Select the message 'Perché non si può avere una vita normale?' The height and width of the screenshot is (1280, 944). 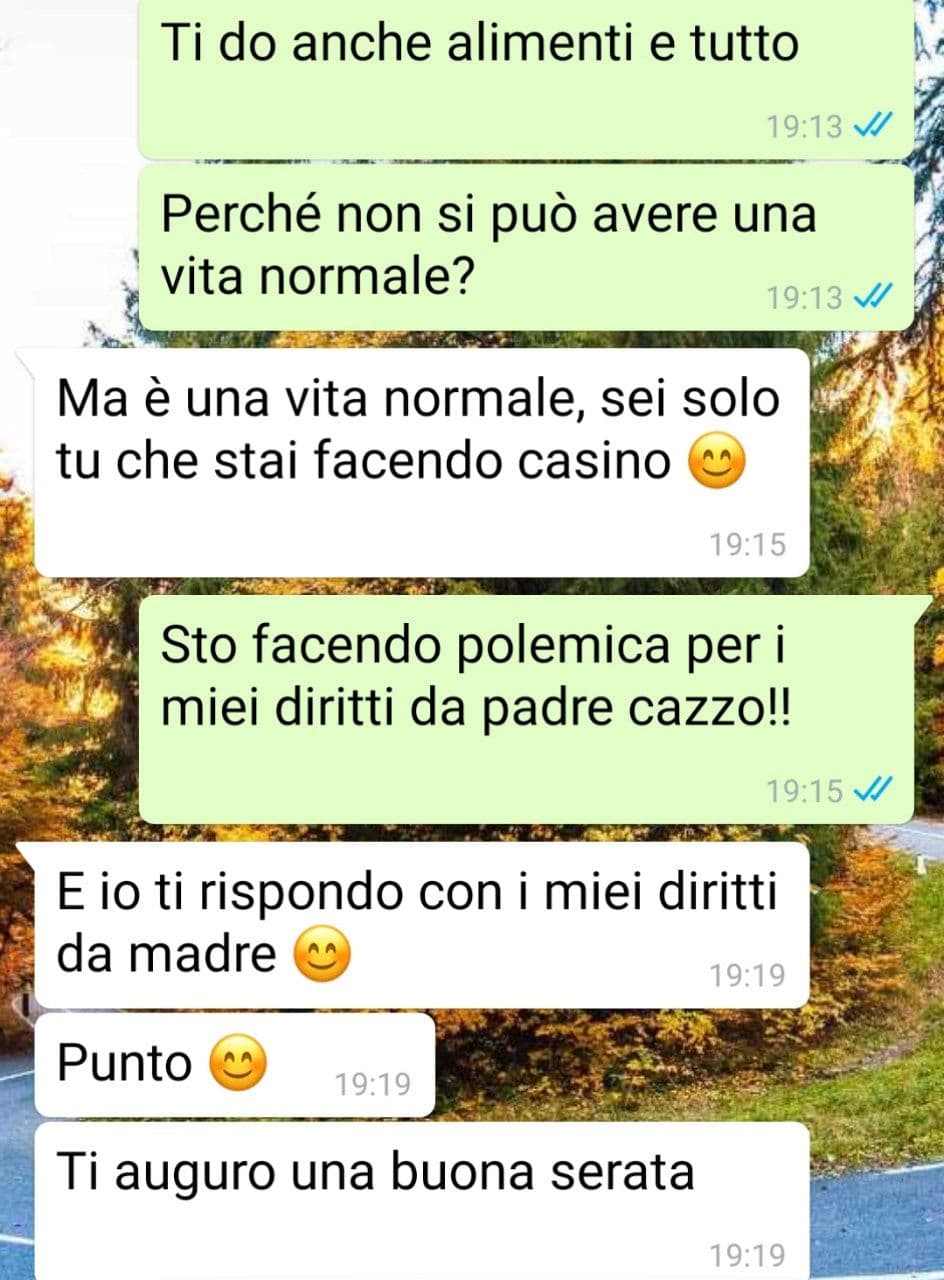(526, 248)
